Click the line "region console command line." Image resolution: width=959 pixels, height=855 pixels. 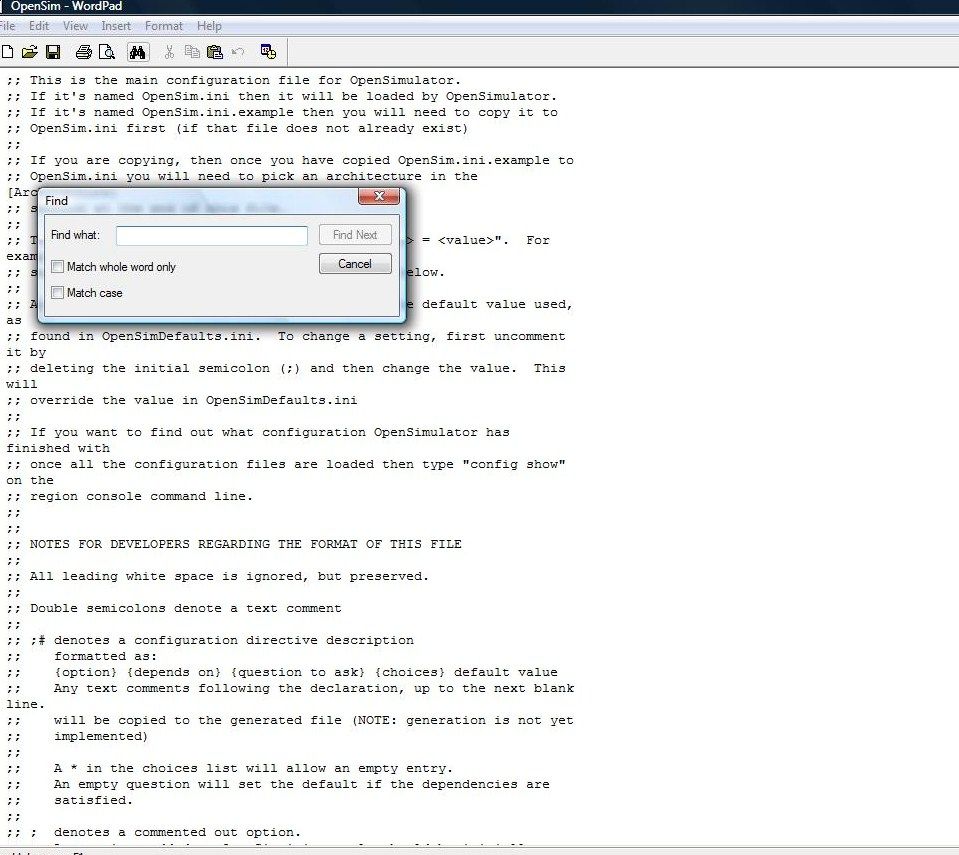pos(141,497)
